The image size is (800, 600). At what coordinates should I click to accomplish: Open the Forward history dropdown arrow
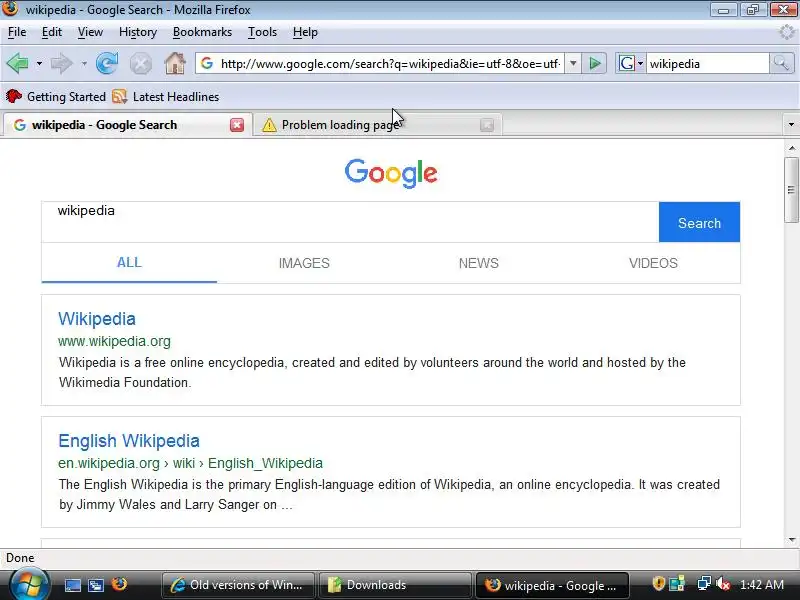click(x=84, y=64)
